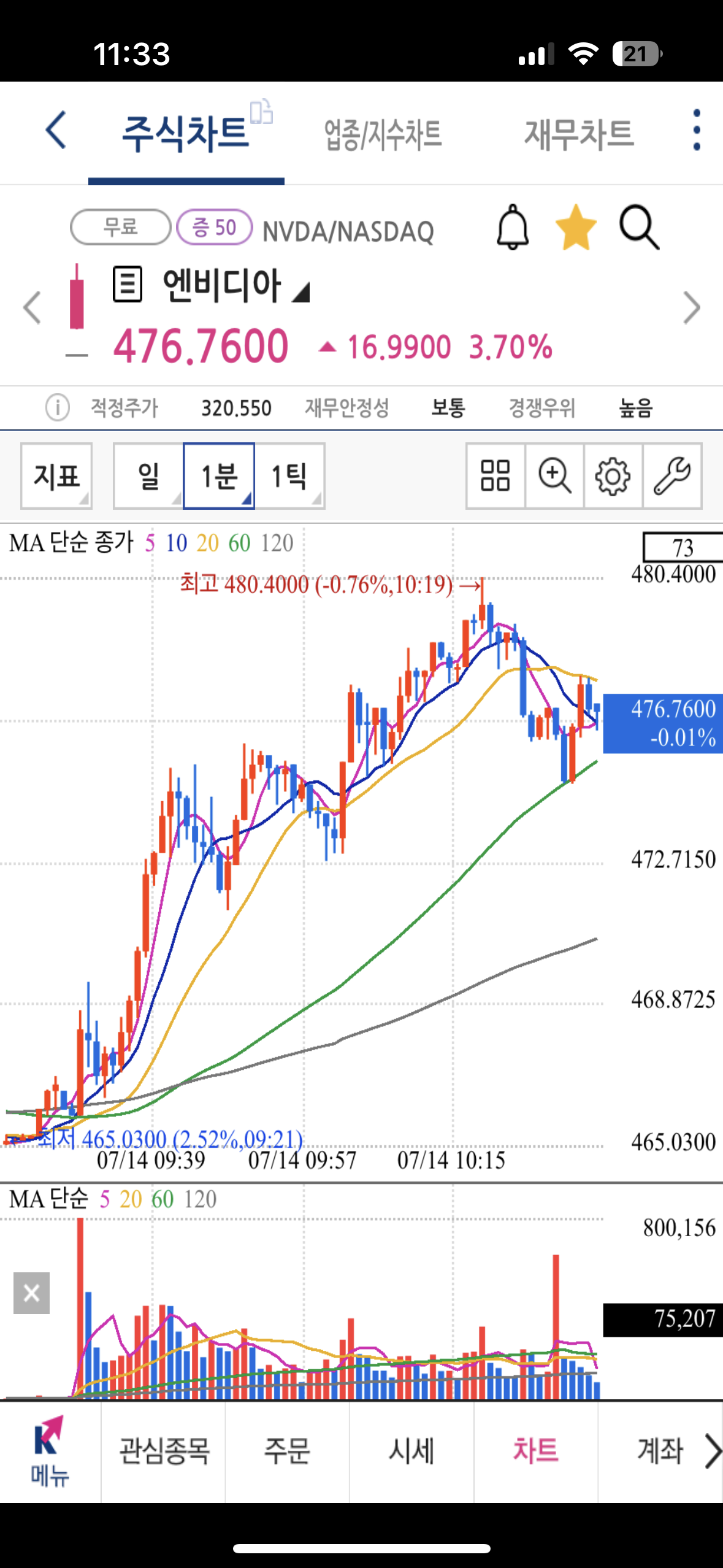Tap the MA 60 legend on price chart
Image resolution: width=723 pixels, height=1568 pixels.
(x=239, y=543)
